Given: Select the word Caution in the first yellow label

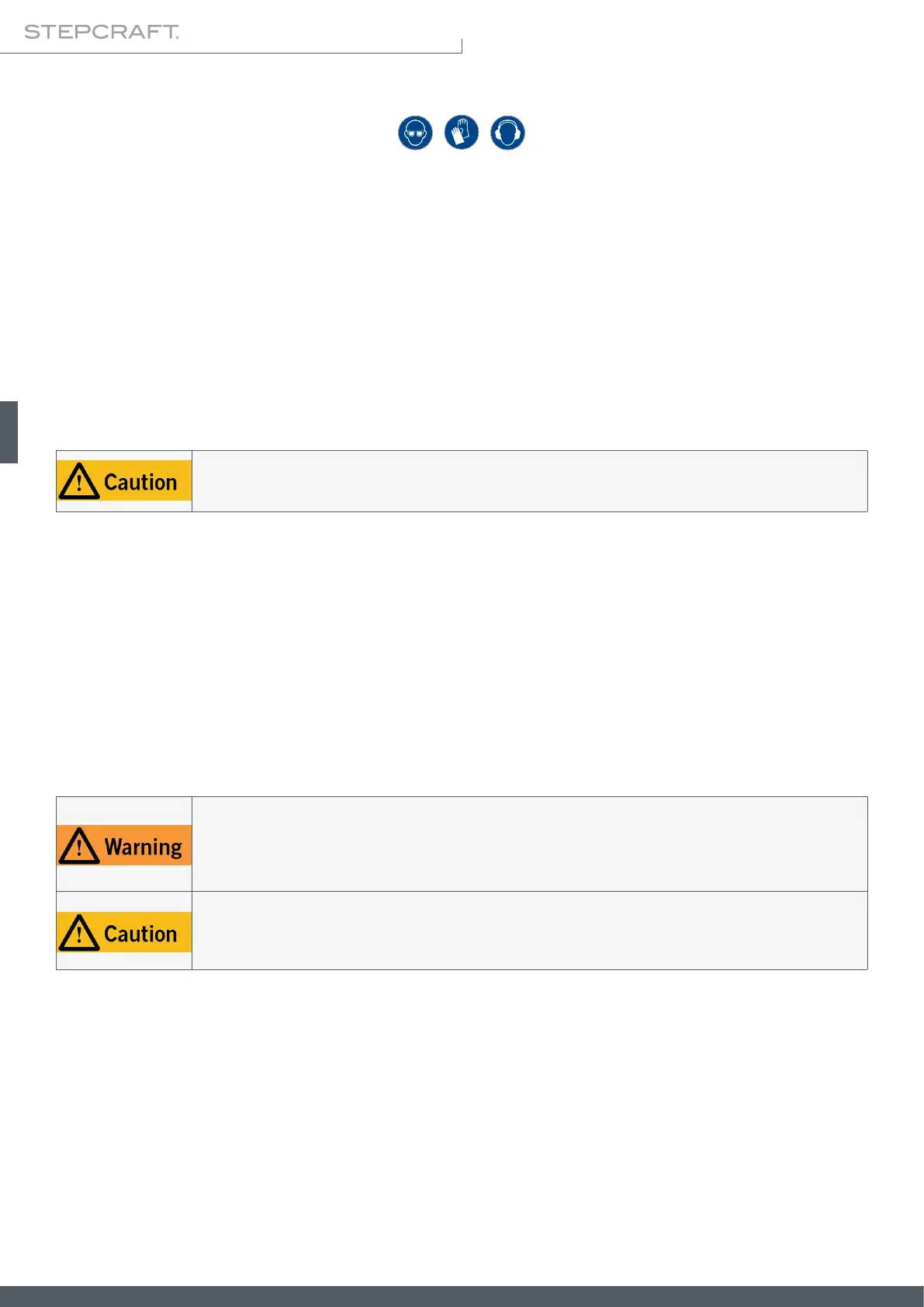Looking at the screenshot, I should (140, 482).
